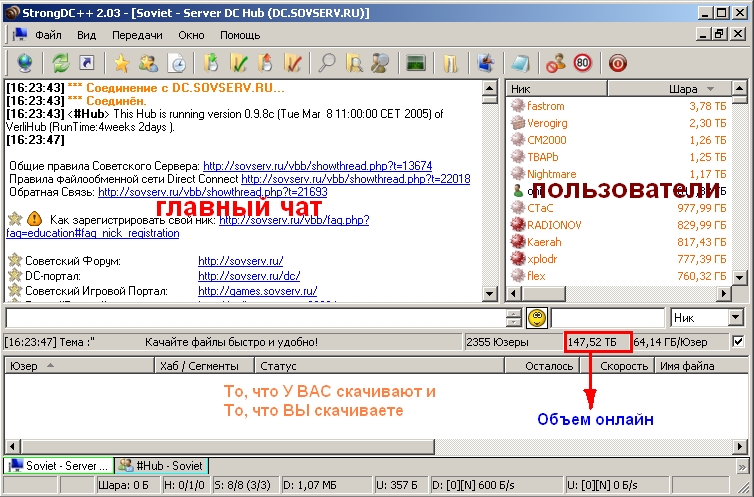Image resolution: width=754 pixels, height=497 pixels.
Task: Open Recent Hubs clock icon
Action: 177,63
